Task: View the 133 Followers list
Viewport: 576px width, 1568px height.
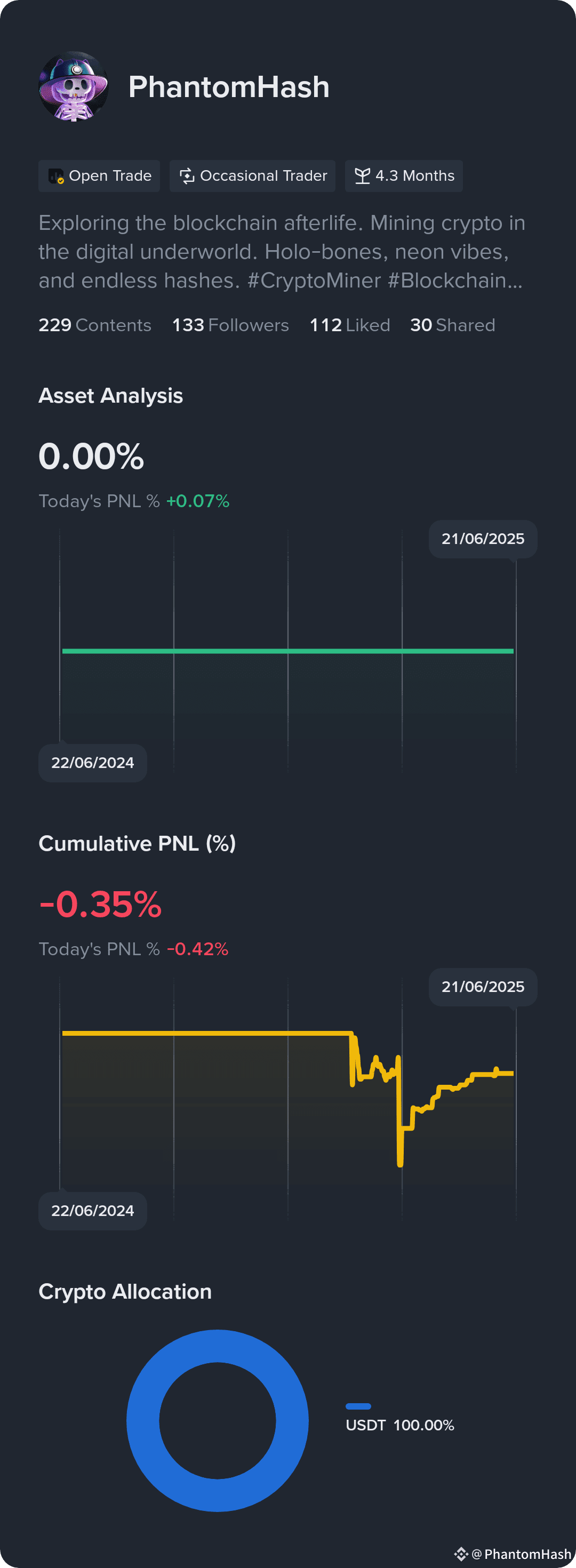Action: coord(230,325)
